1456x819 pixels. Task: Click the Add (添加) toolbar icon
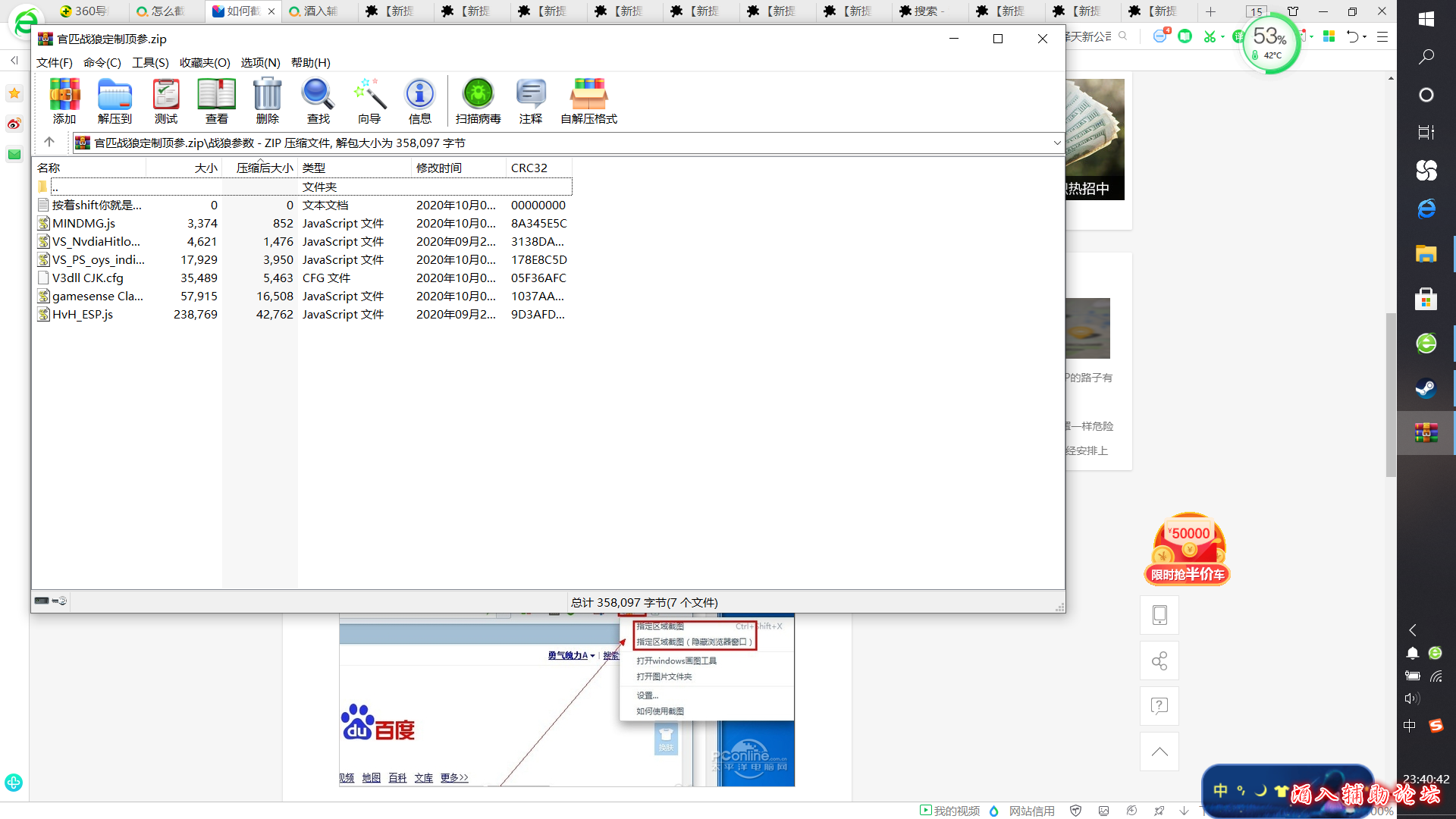pos(64,101)
